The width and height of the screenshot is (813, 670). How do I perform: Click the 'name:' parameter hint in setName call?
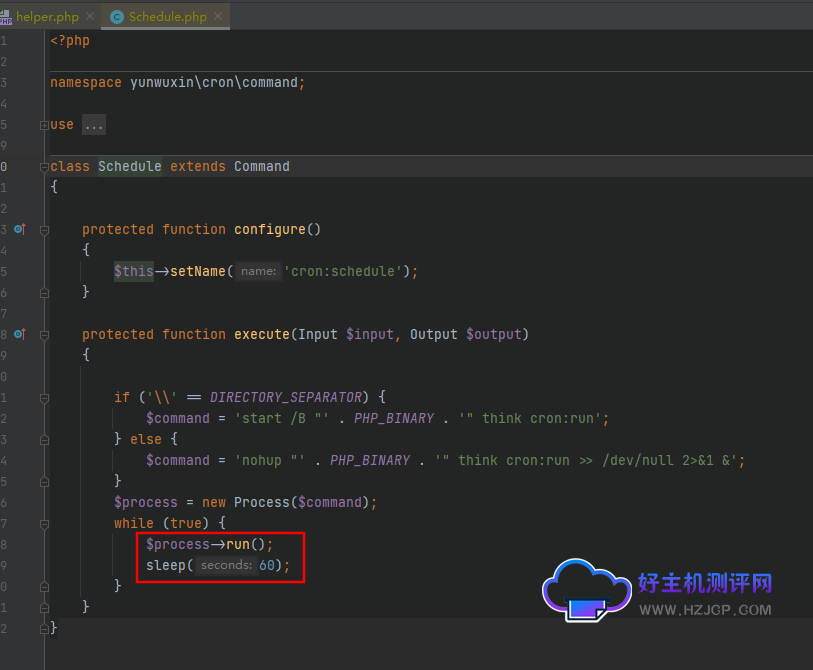[257, 271]
